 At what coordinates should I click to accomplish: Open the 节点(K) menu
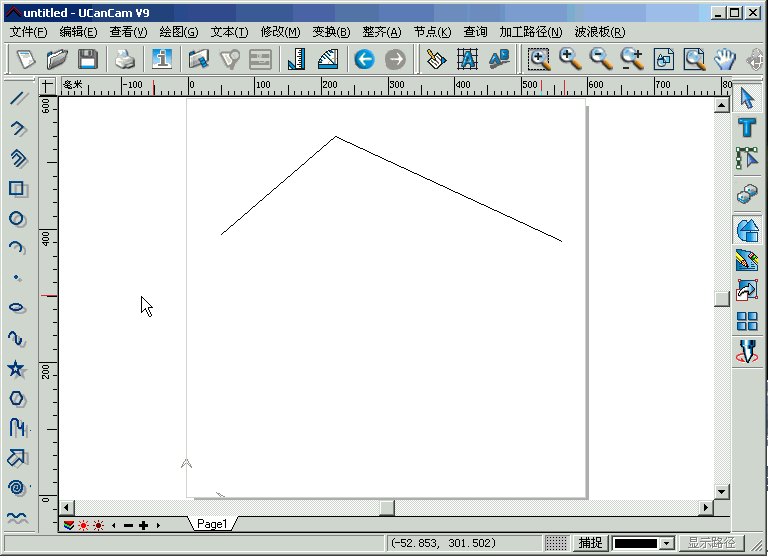point(432,32)
